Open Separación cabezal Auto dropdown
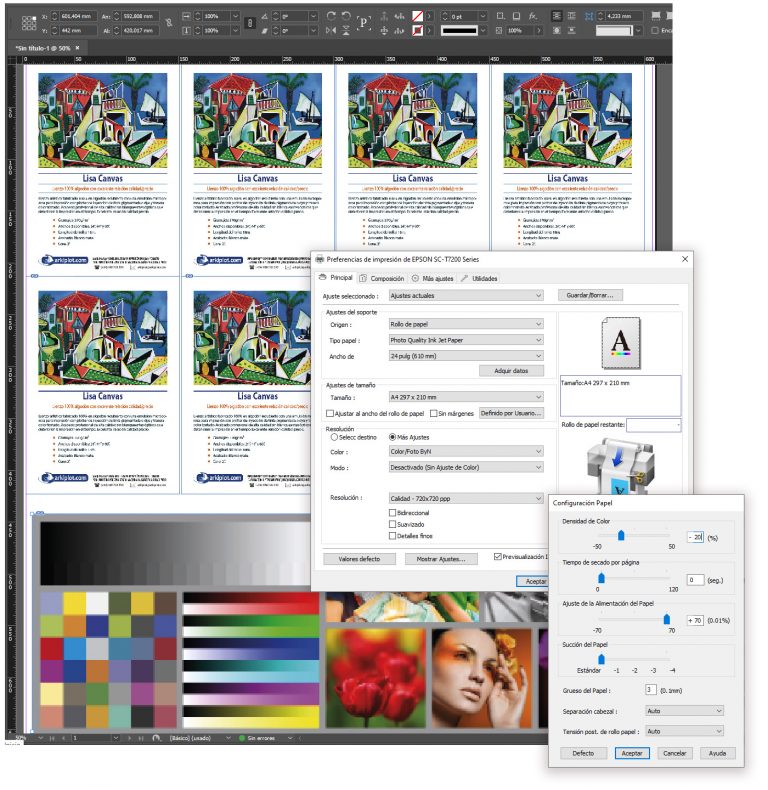768x790 pixels. click(684, 711)
